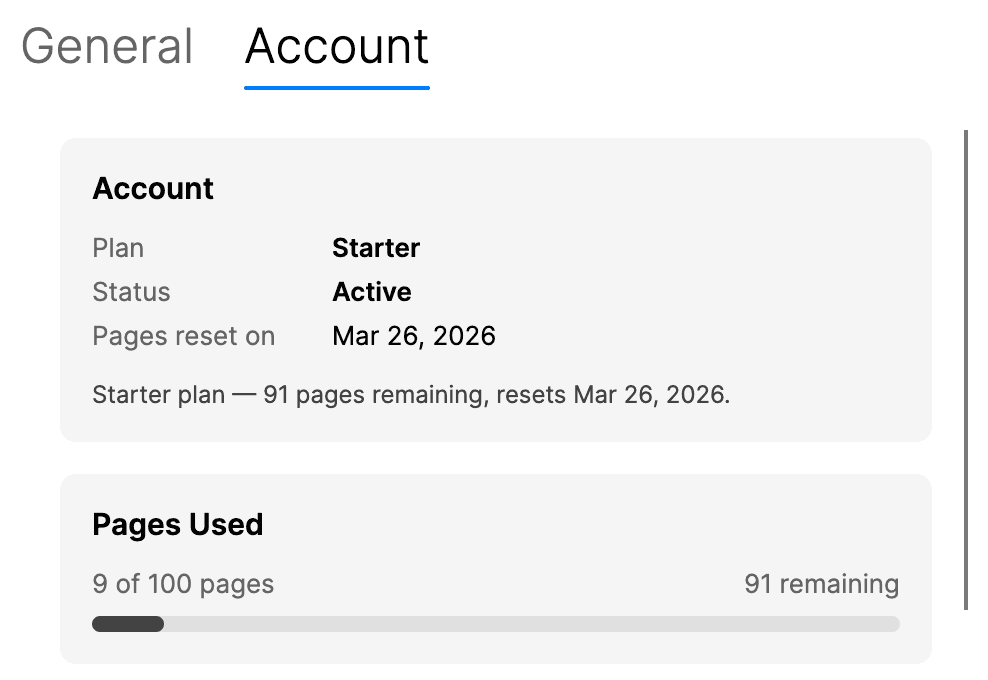This screenshot has height=680, width=988.
Task: Click the 9 of 100 pages text
Action: (183, 584)
